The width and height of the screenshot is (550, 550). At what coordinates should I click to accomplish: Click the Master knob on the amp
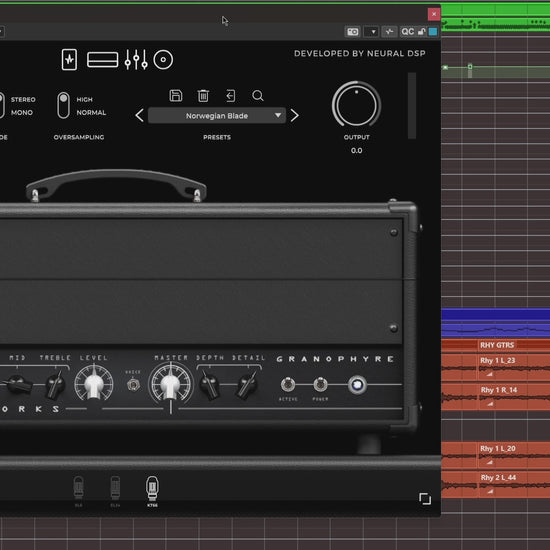point(170,384)
